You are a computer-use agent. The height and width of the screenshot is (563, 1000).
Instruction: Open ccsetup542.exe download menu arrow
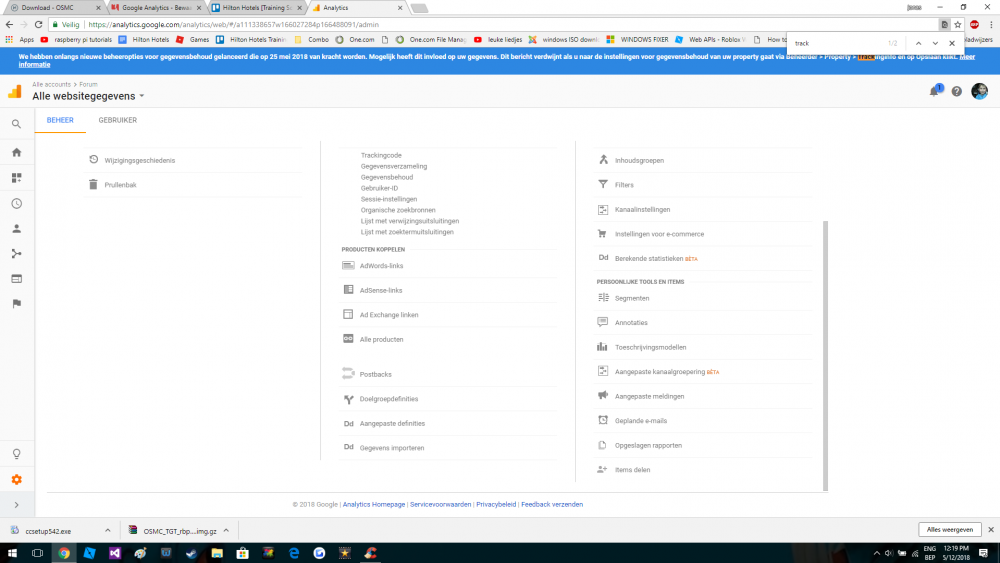pyautogui.click(x=108, y=530)
